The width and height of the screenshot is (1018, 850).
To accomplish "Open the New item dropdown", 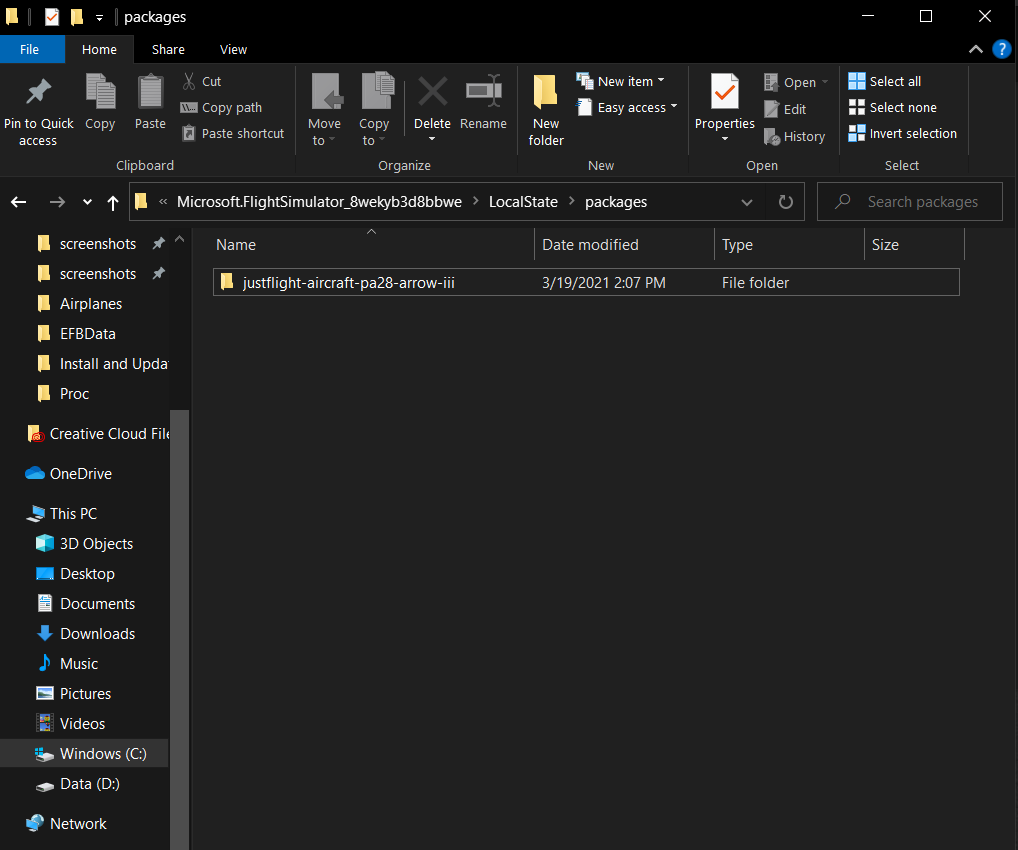I will pyautogui.click(x=621, y=81).
